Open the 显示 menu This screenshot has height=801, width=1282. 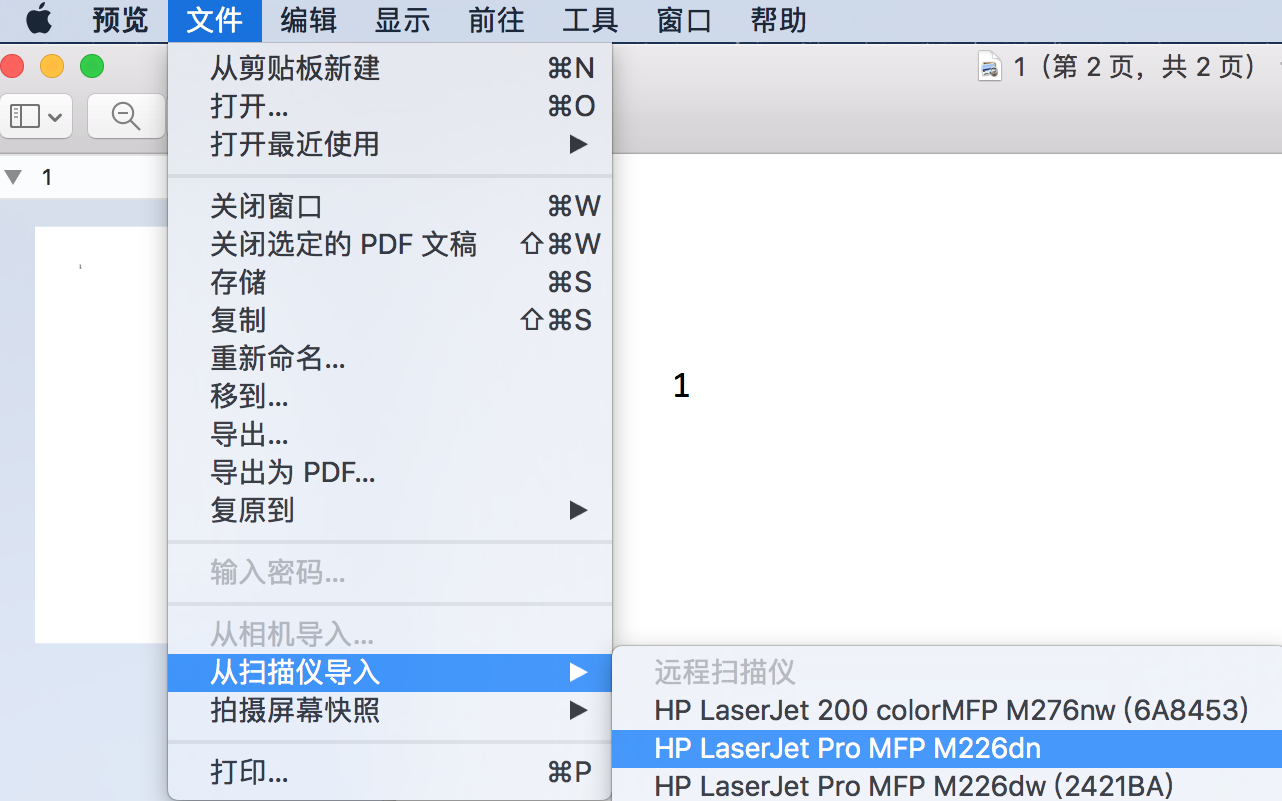(402, 20)
